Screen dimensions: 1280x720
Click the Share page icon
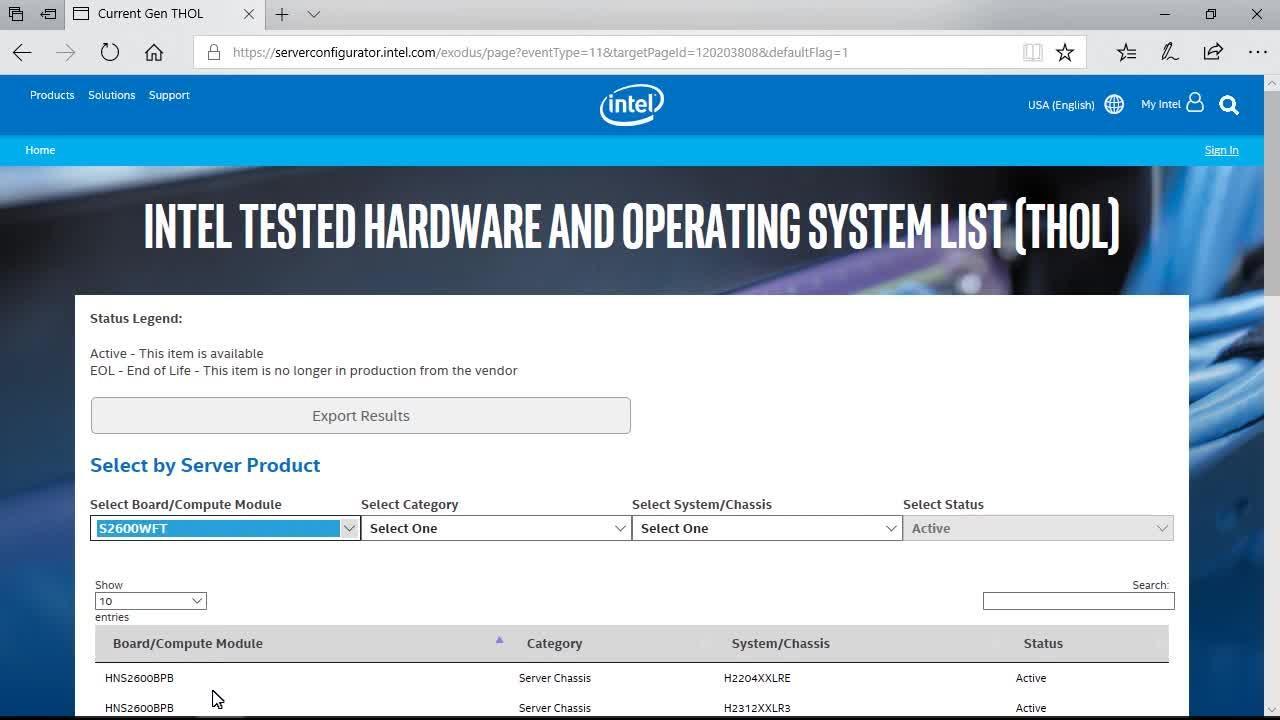(x=1213, y=52)
